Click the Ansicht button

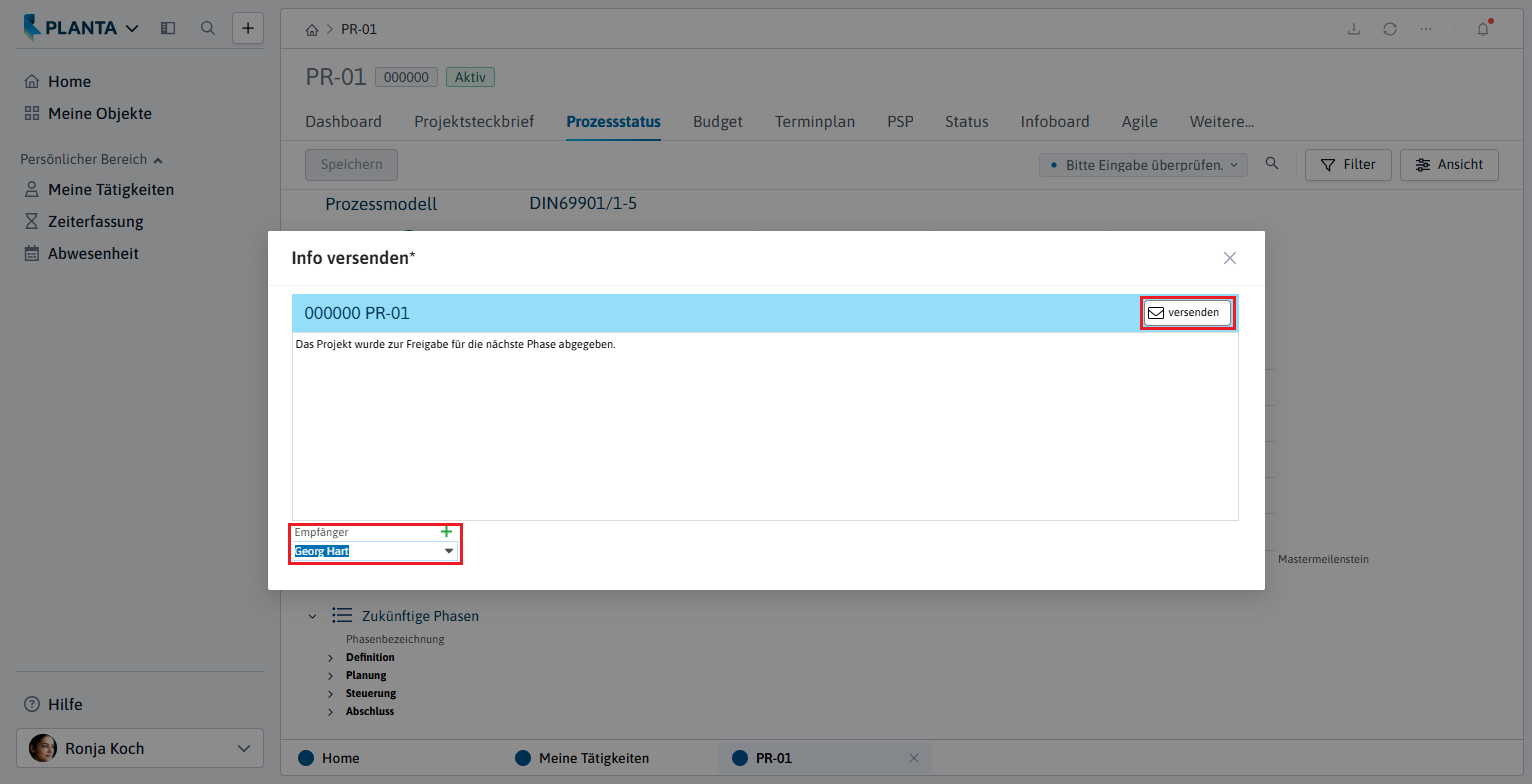click(x=1449, y=165)
